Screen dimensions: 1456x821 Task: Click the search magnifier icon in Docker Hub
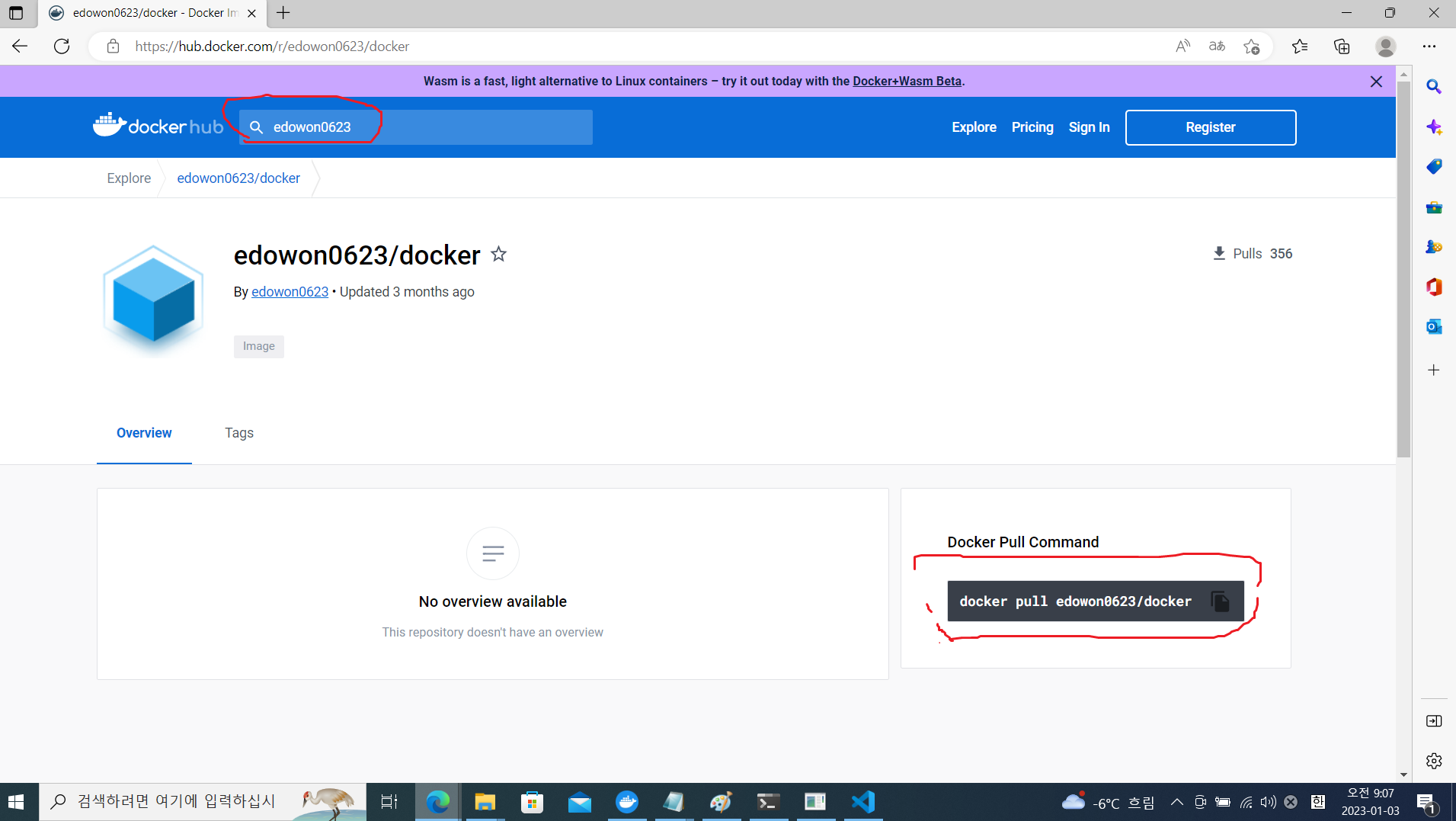coord(257,127)
